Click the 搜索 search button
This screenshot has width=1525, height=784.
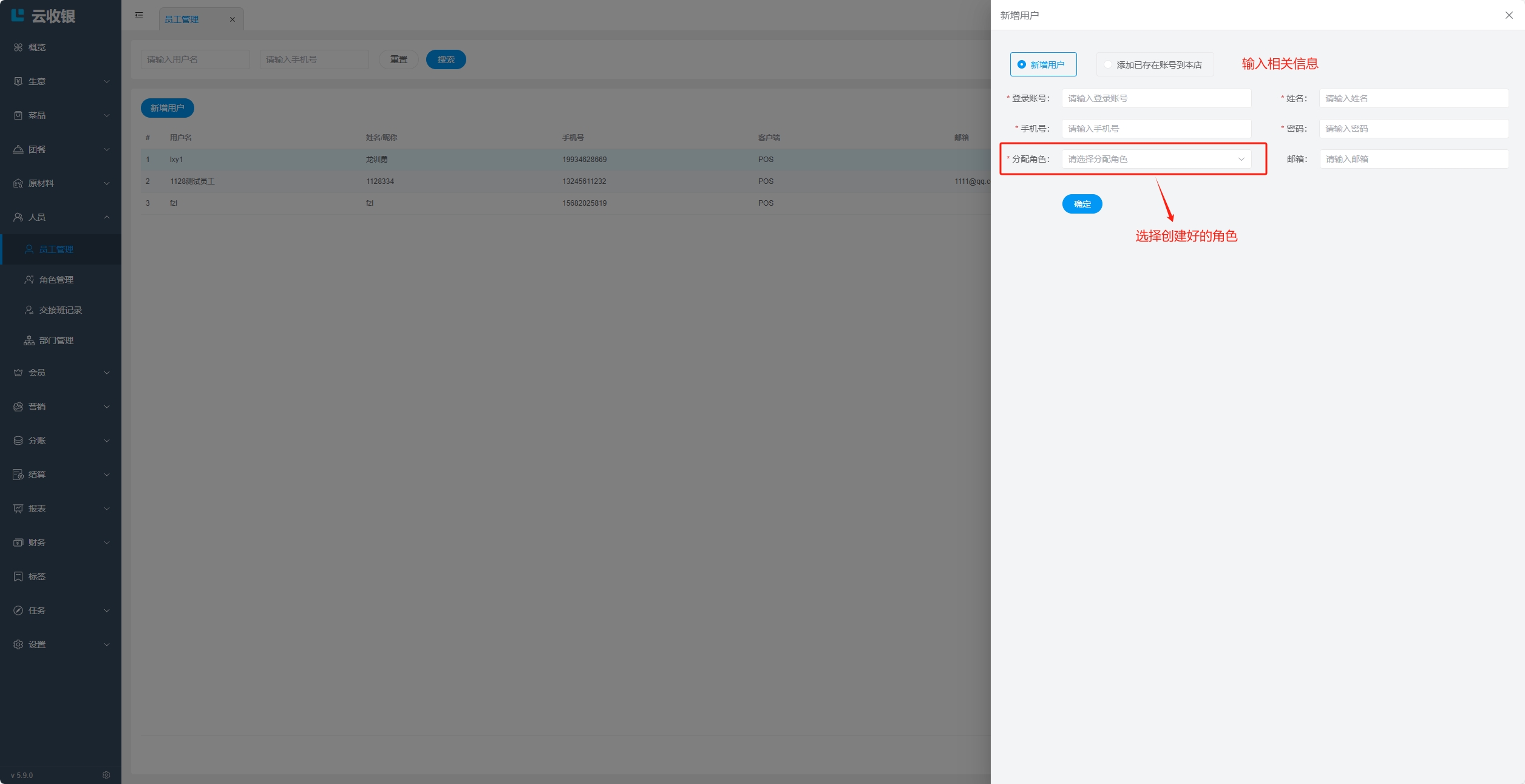[446, 59]
